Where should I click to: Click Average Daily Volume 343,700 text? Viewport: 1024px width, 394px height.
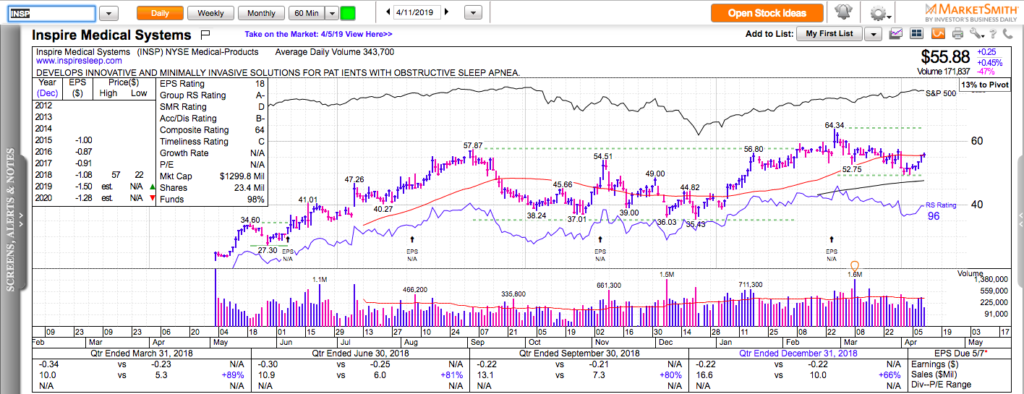(x=335, y=52)
